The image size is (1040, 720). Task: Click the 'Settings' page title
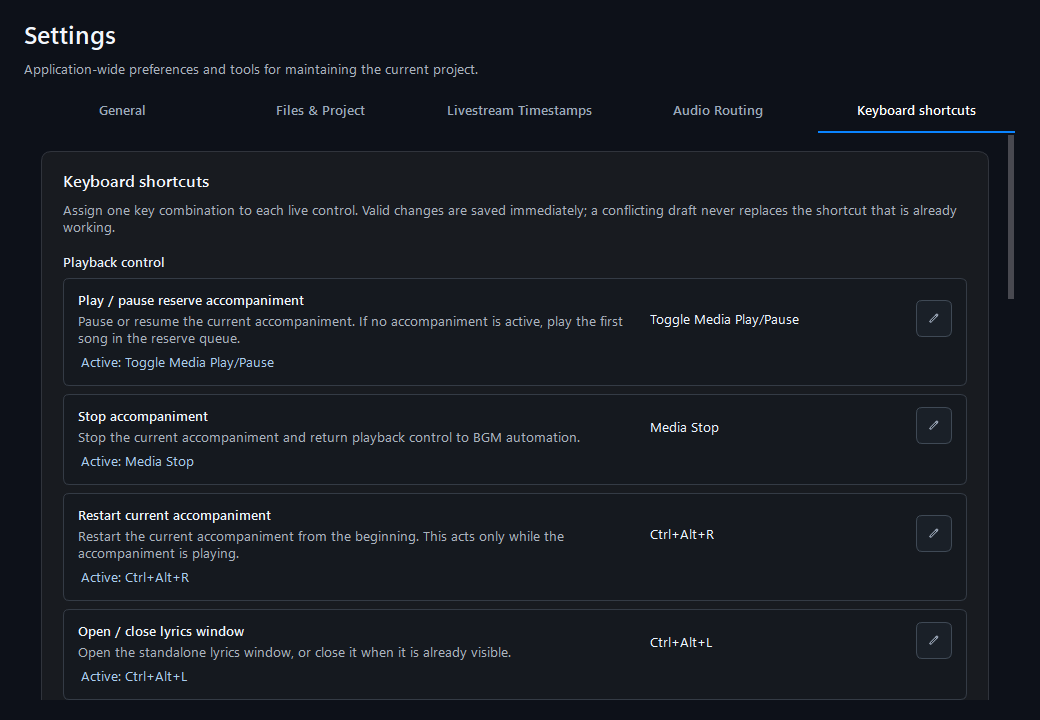[x=70, y=35]
